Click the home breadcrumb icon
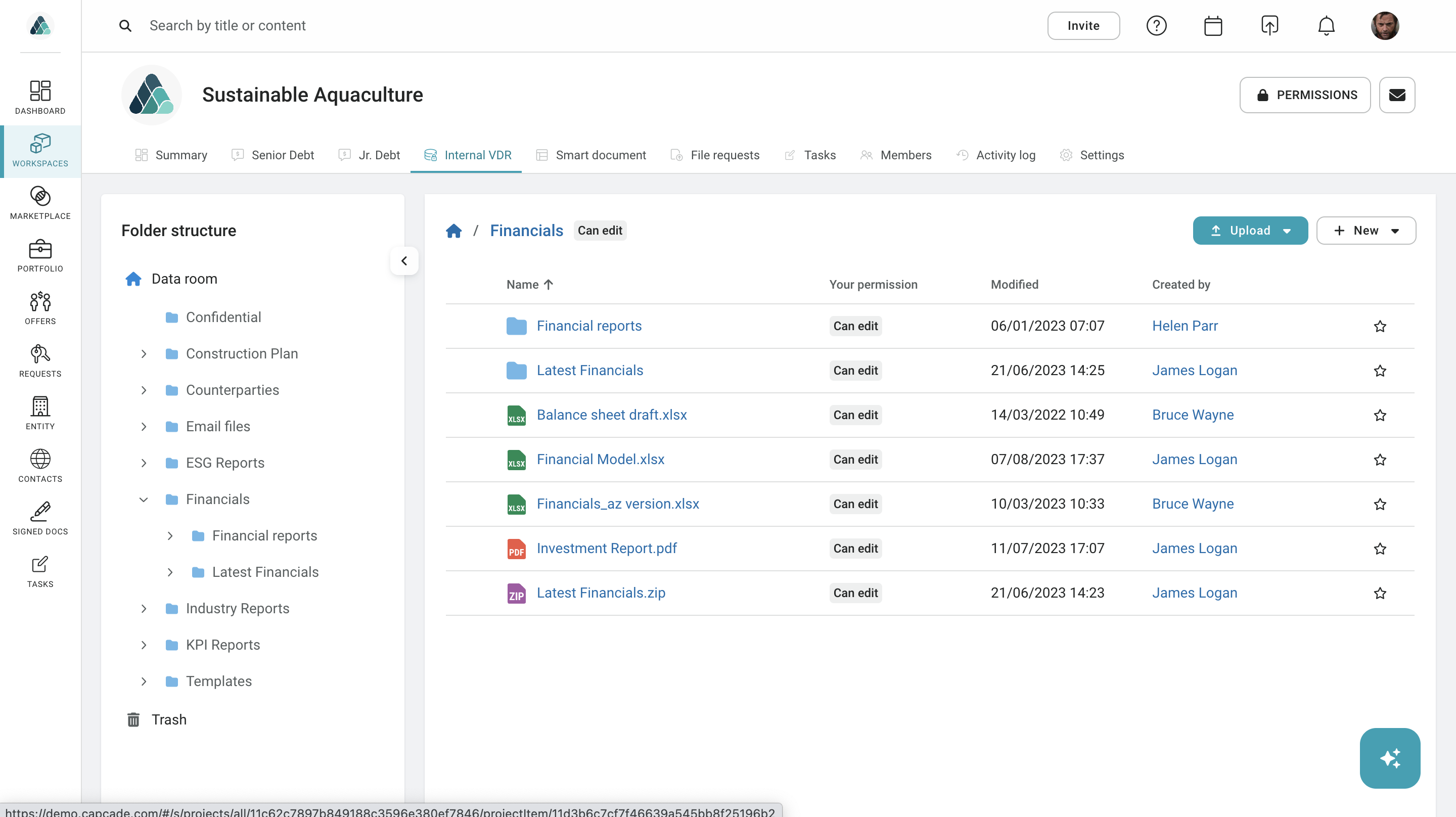 (454, 231)
